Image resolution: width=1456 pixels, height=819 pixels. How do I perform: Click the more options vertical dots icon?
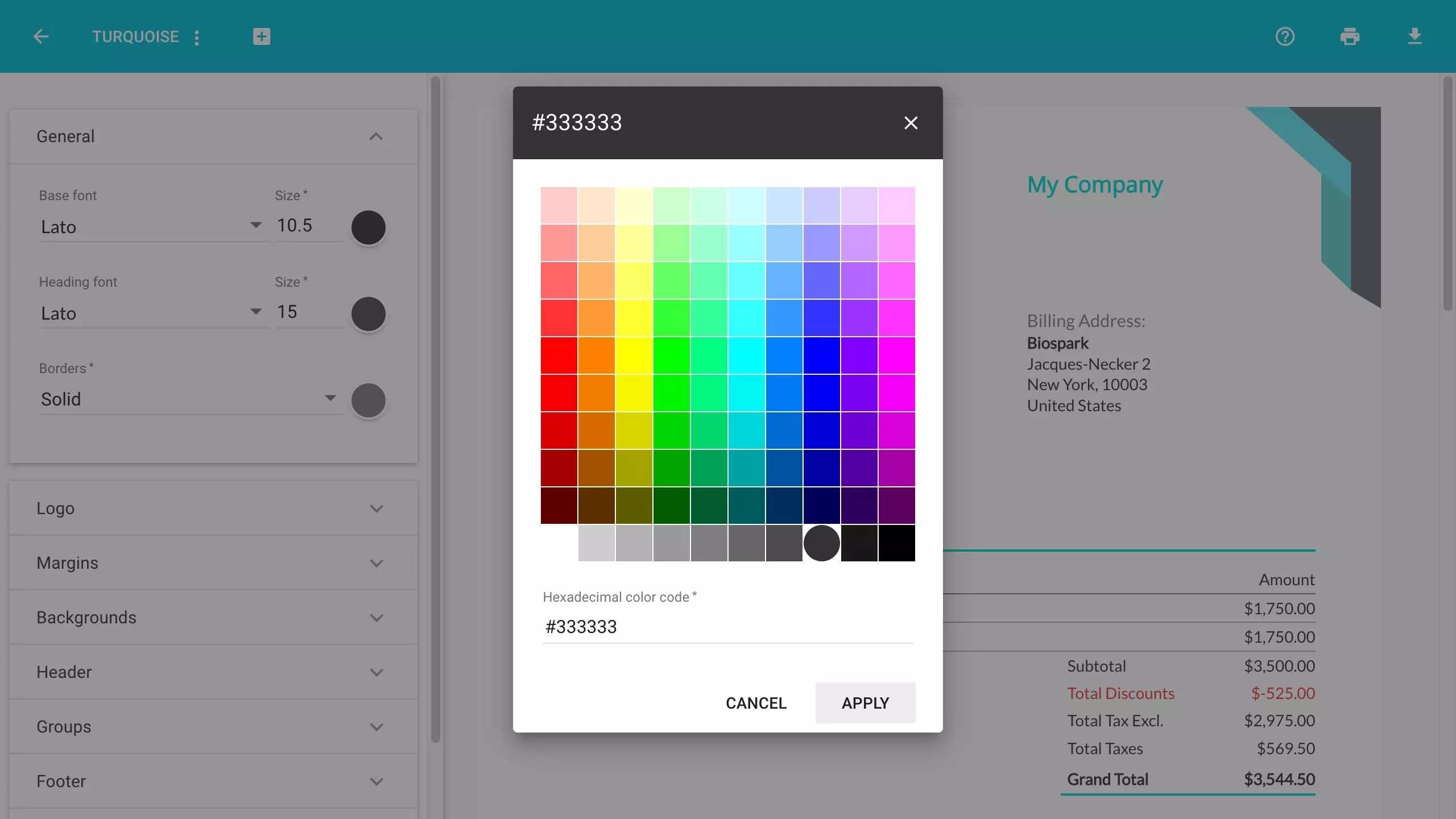[x=197, y=37]
